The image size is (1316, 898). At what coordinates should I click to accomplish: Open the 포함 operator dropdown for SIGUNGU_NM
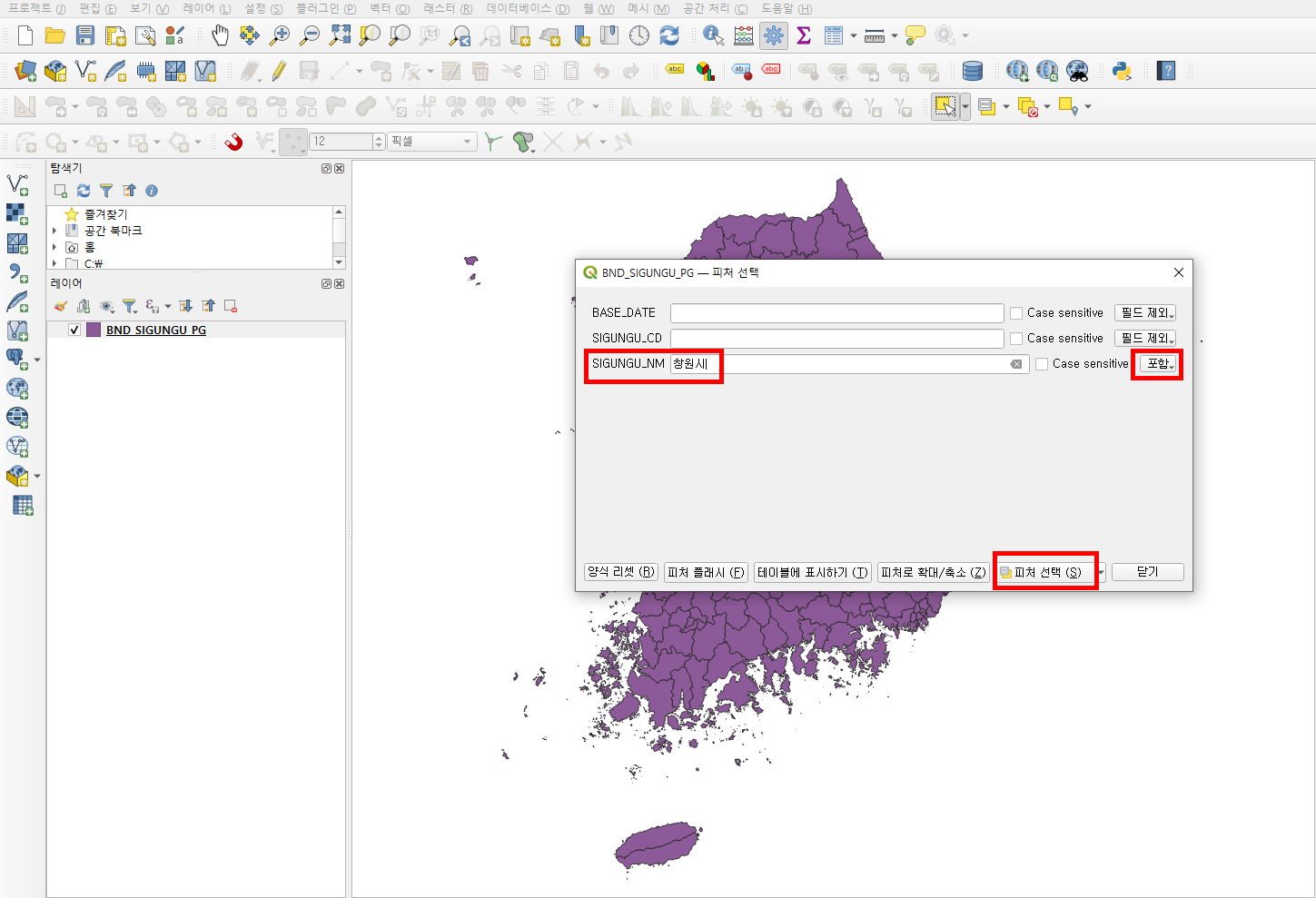tap(1158, 364)
